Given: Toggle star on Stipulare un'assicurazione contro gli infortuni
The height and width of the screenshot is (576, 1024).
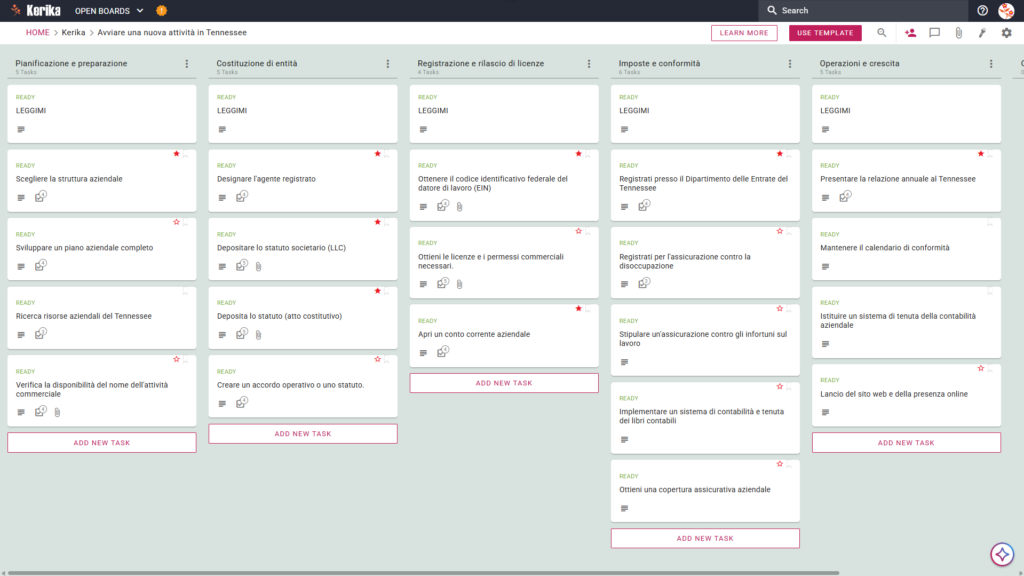Looking at the screenshot, I should (780, 309).
